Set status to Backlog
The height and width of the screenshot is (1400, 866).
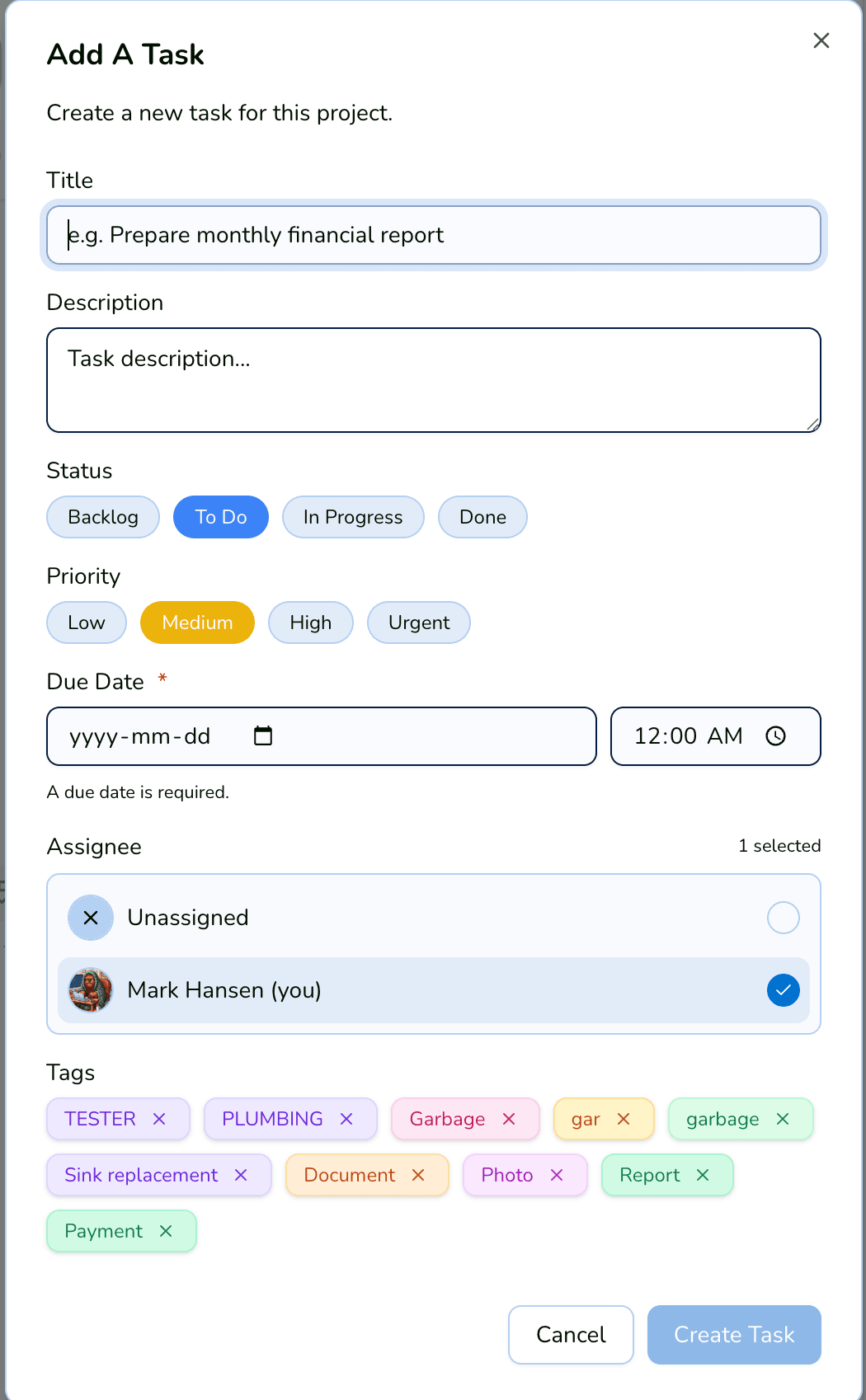tap(103, 517)
